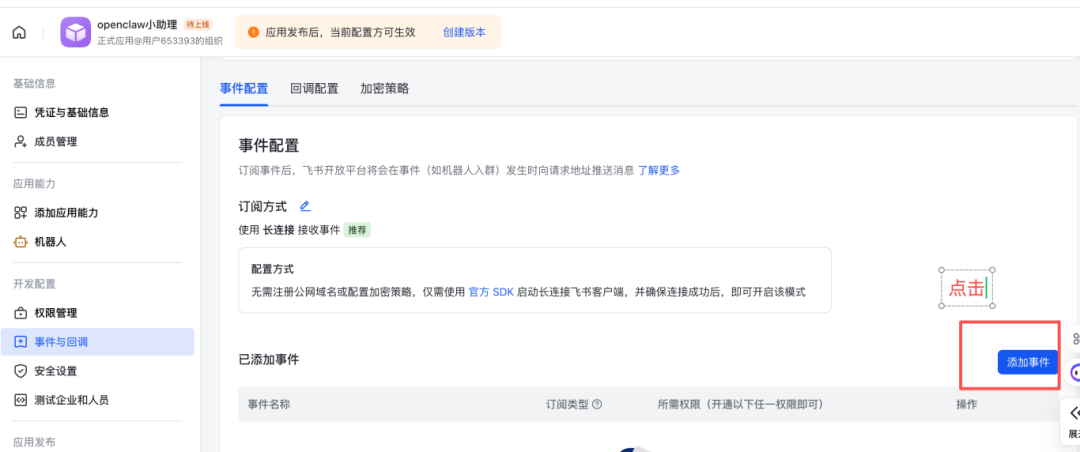Click the 权限管理 lock icon
Screen dimensions: 1080x452
tap(21, 313)
